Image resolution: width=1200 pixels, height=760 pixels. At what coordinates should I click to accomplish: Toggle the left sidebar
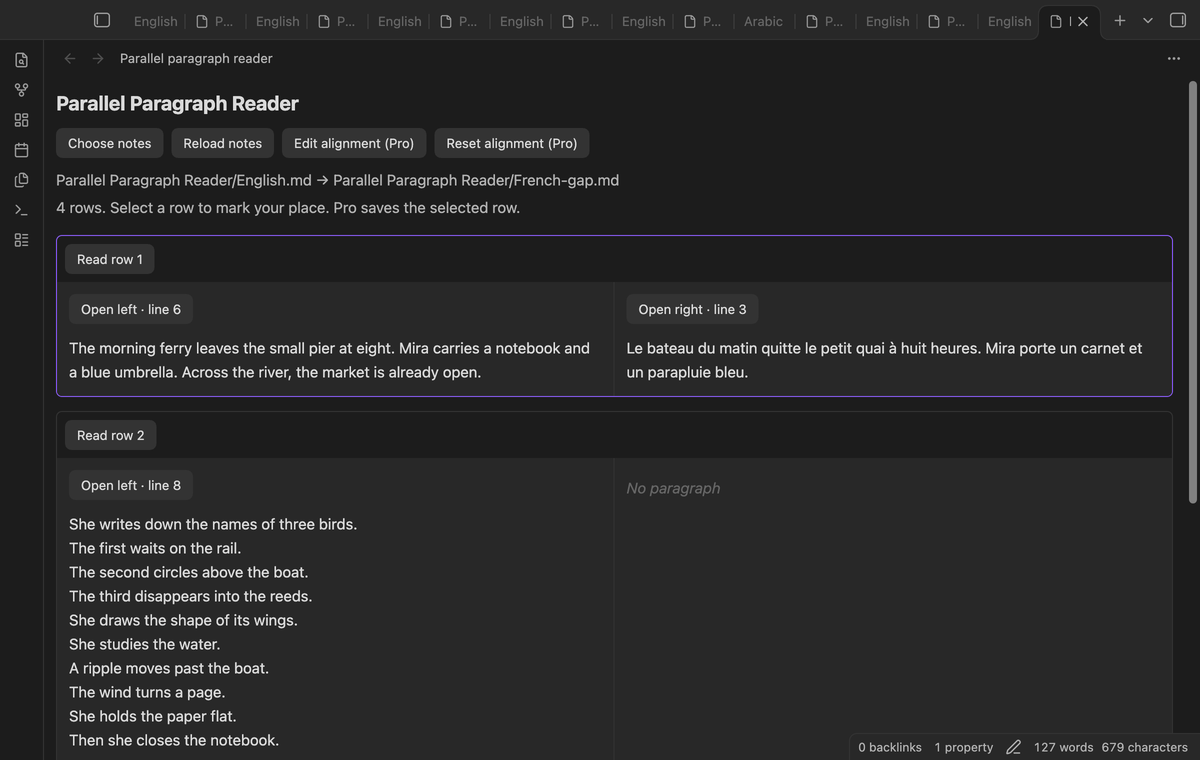(101, 20)
